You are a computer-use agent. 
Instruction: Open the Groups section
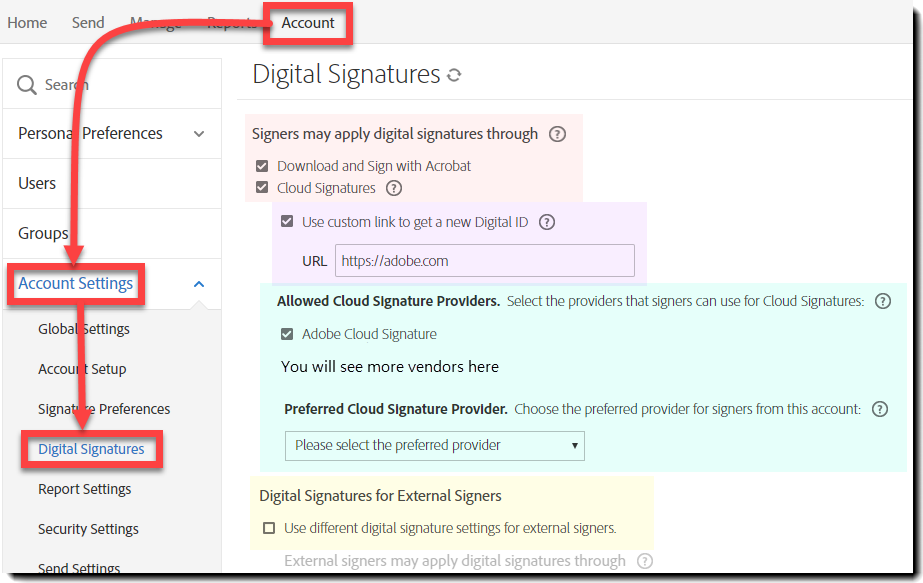43,233
